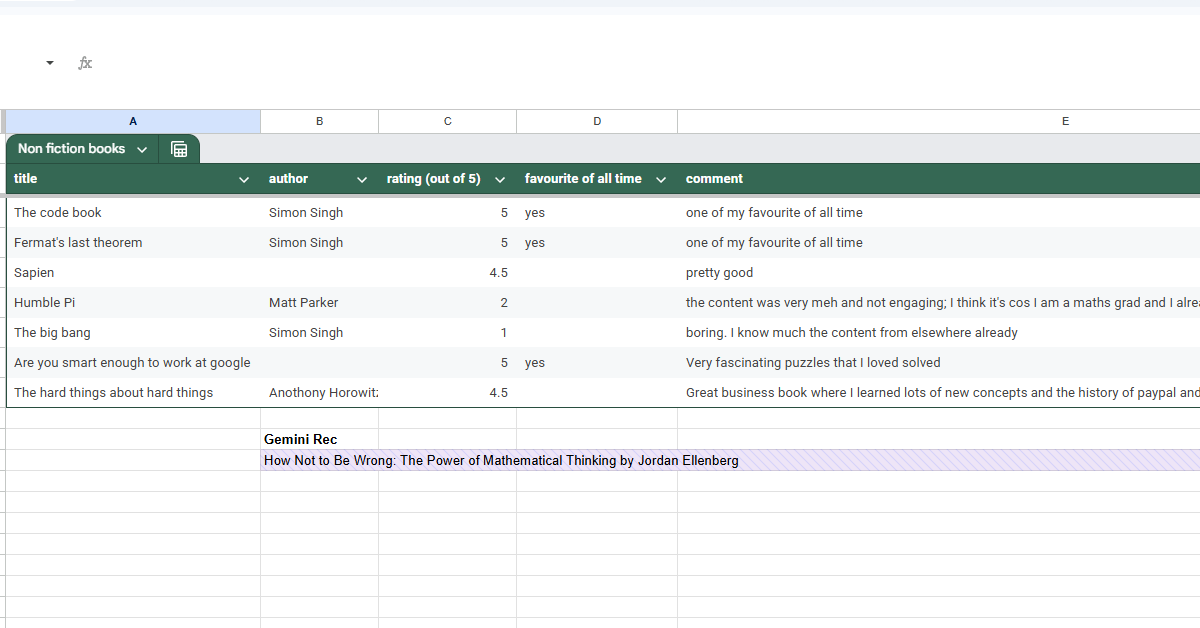Open the table view calculator icon
The width and height of the screenshot is (1200, 628).
179,149
